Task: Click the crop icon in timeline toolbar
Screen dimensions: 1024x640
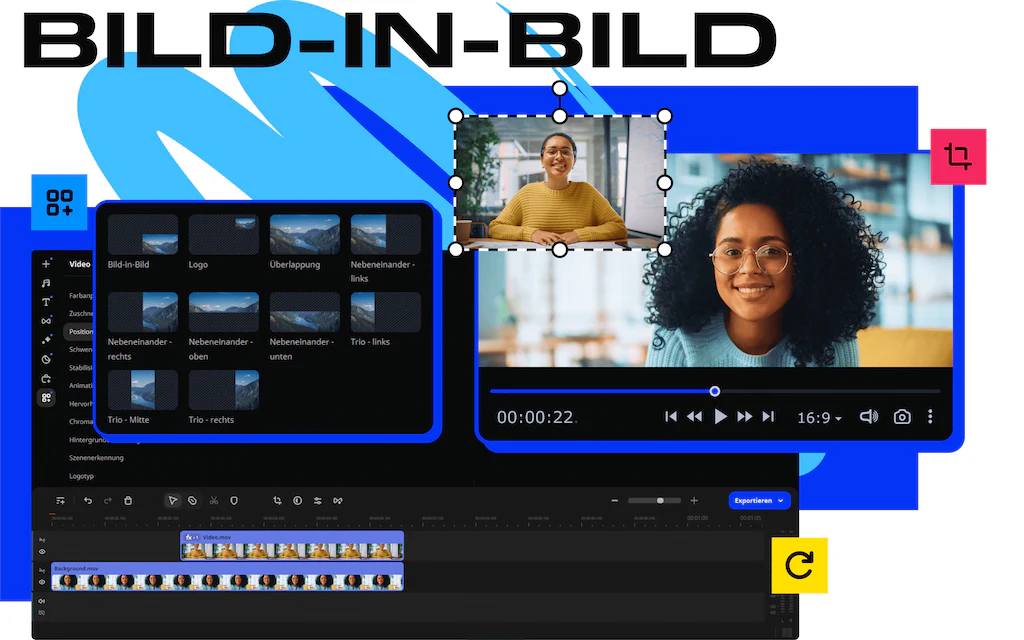Action: [277, 500]
